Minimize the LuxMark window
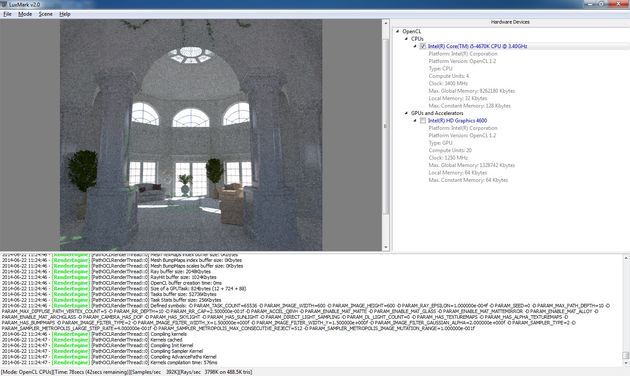The image size is (630, 376). [590, 4]
